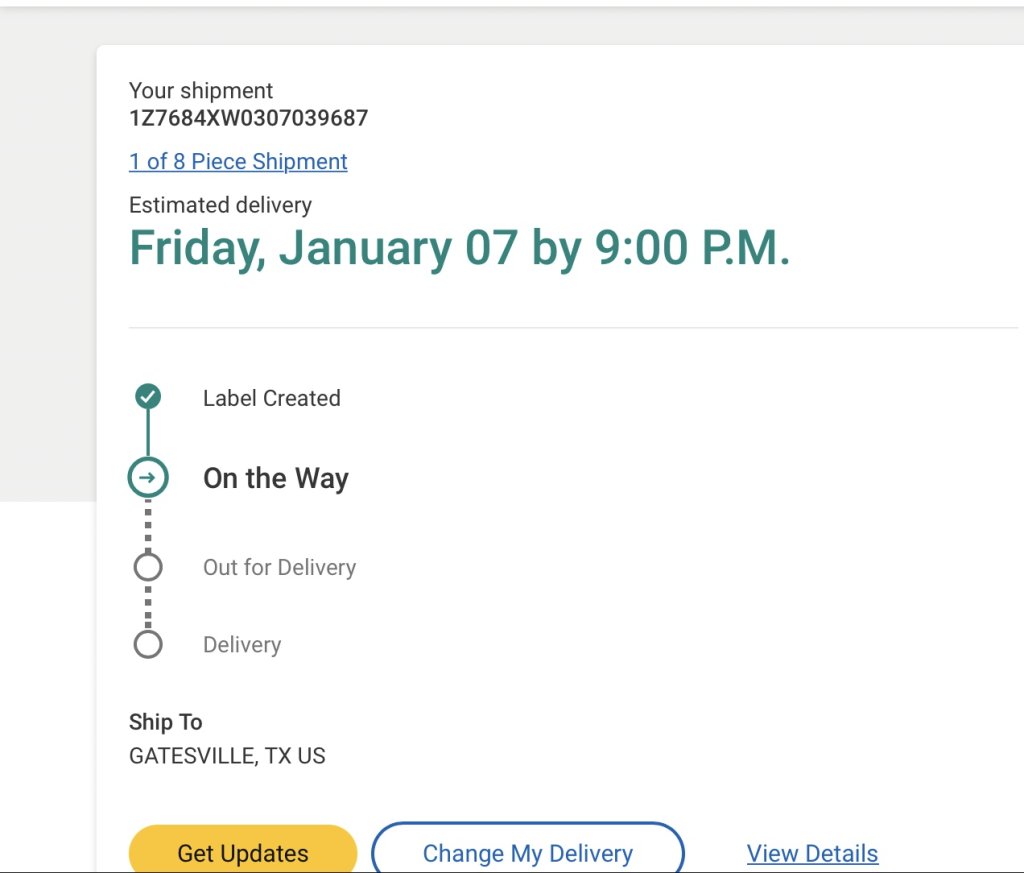Click the Estimated delivery label
Viewport: 1024px width, 873px height.
pyautogui.click(x=221, y=205)
